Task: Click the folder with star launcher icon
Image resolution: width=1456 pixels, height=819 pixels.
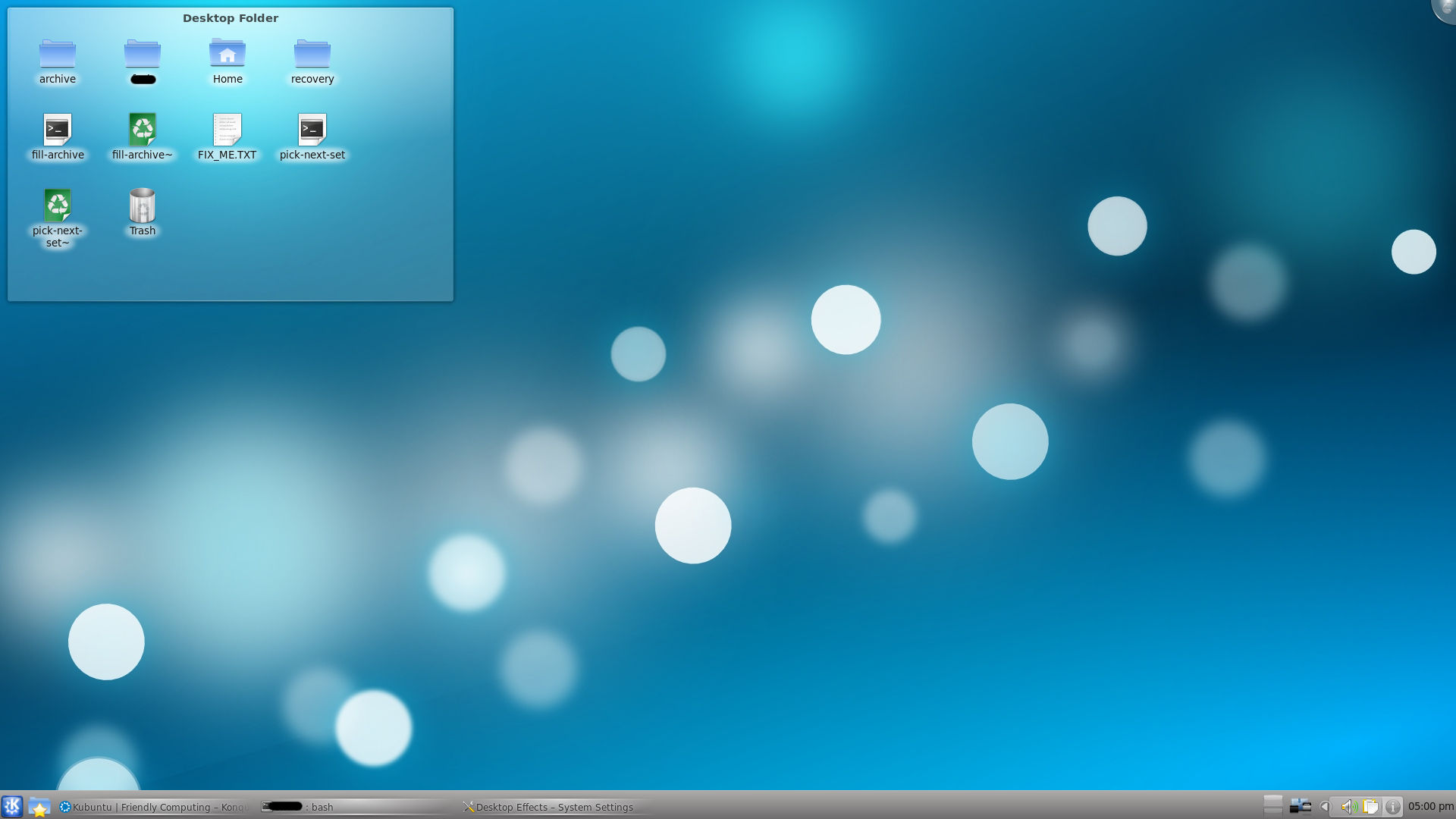Action: tap(39, 807)
